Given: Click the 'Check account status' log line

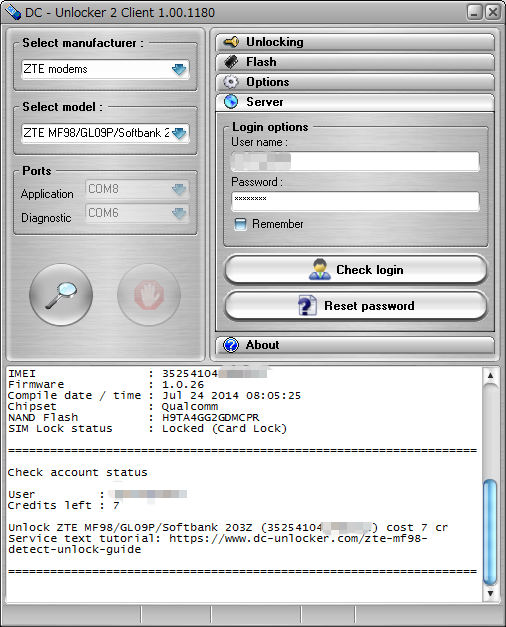Looking at the screenshot, I should pyautogui.click(x=78, y=472).
